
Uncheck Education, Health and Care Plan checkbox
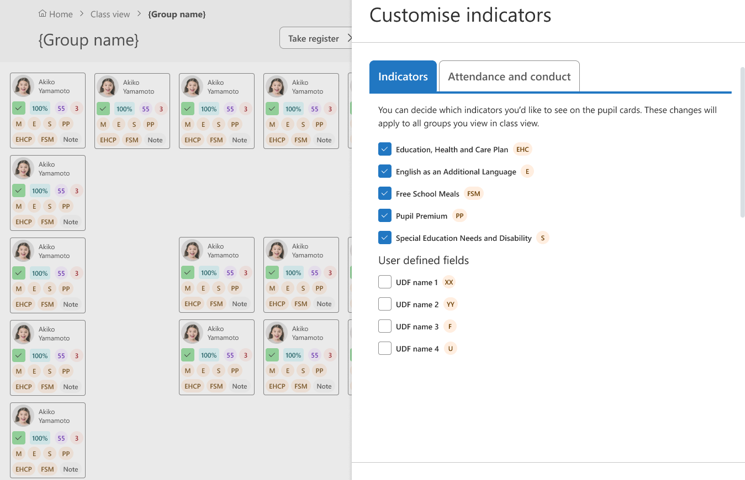385,149
